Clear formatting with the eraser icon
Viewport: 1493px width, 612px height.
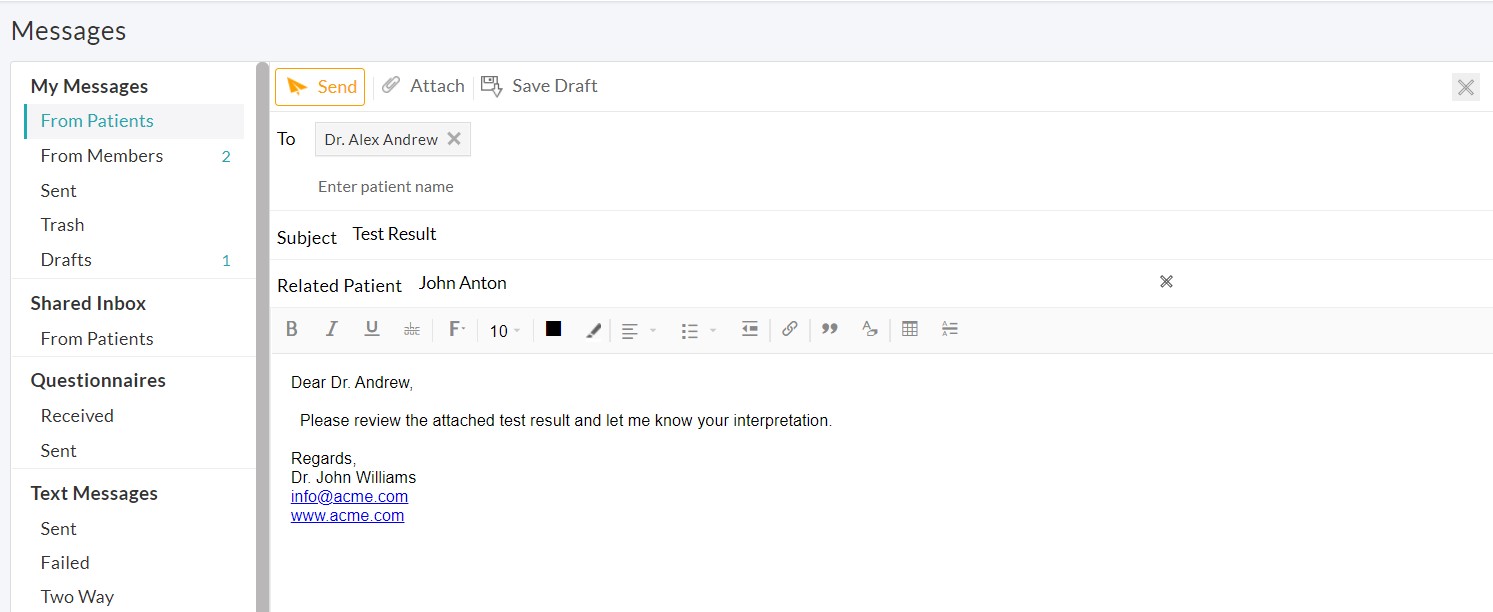(x=869, y=328)
